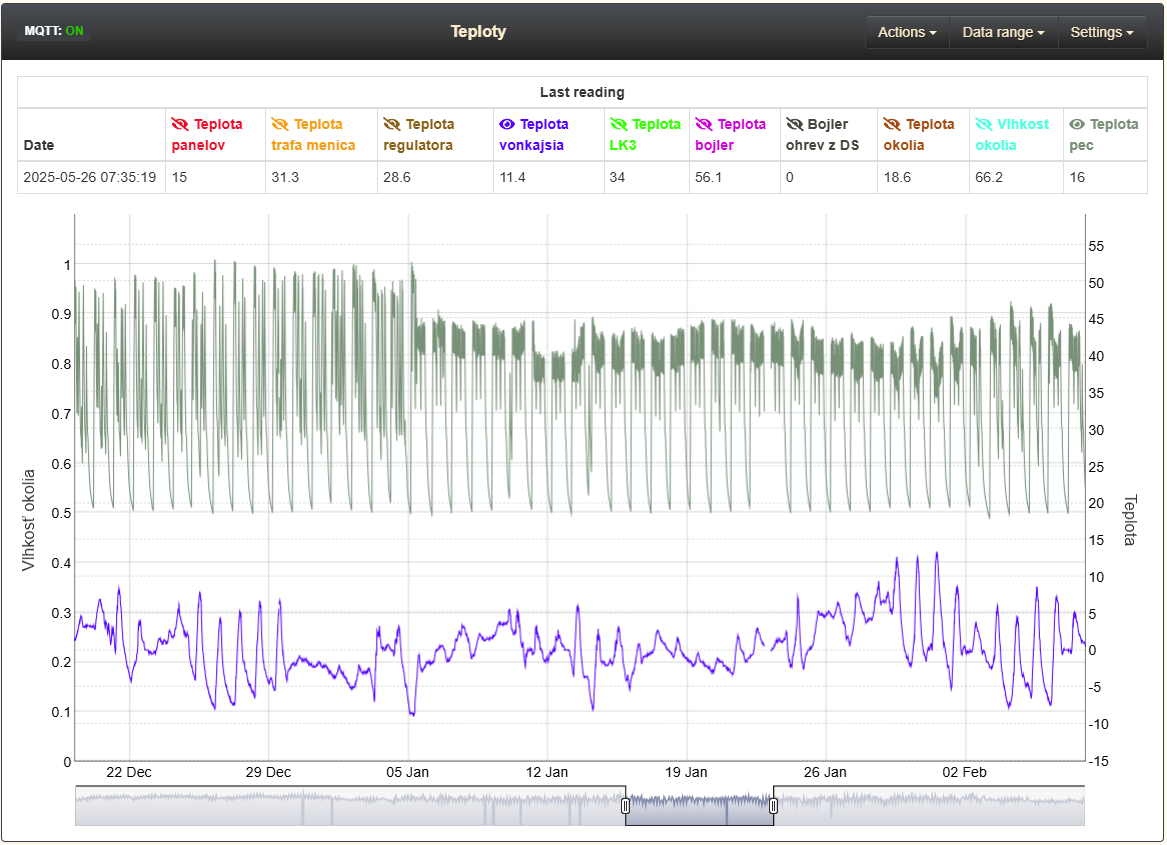This screenshot has width=1167, height=845.
Task: Click the eye-slash icon for Teplota regulatora
Action: point(392,125)
